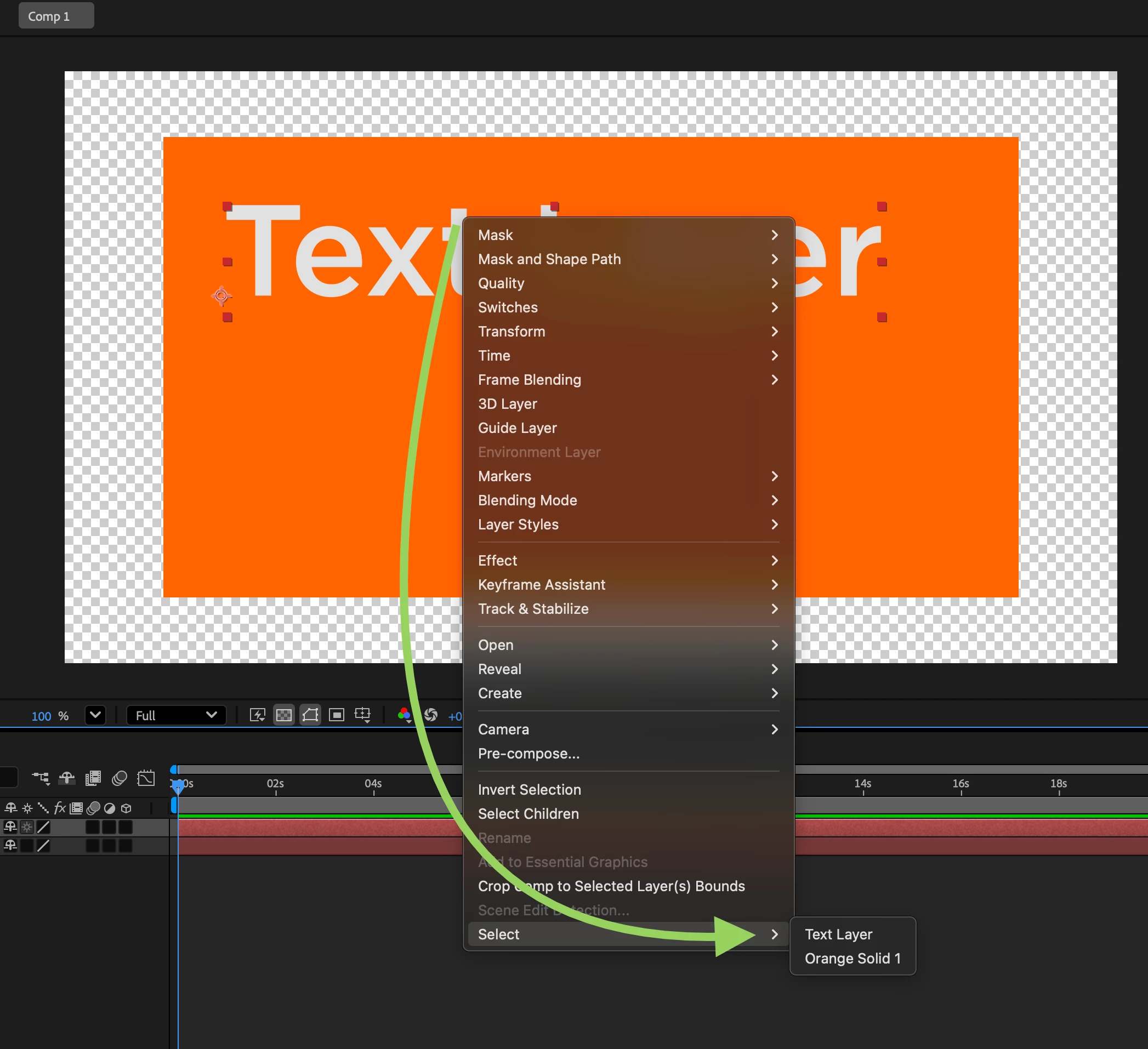
Task: Toggle the transparency grid button
Action: click(x=283, y=715)
